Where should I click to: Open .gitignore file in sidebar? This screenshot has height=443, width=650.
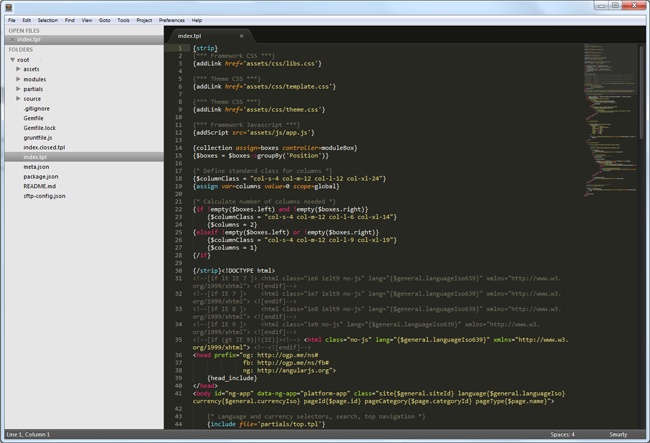[x=36, y=109]
